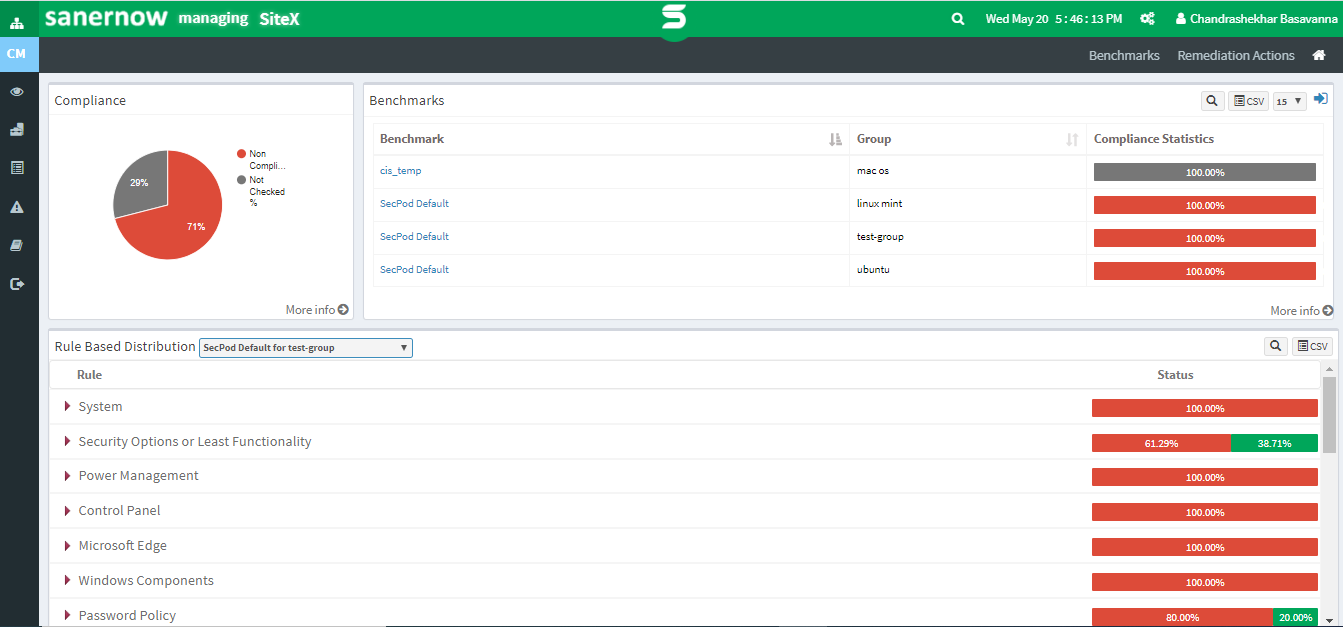The width and height of the screenshot is (1343, 627).
Task: Open the Benchmarks menu item
Action: 1124,55
